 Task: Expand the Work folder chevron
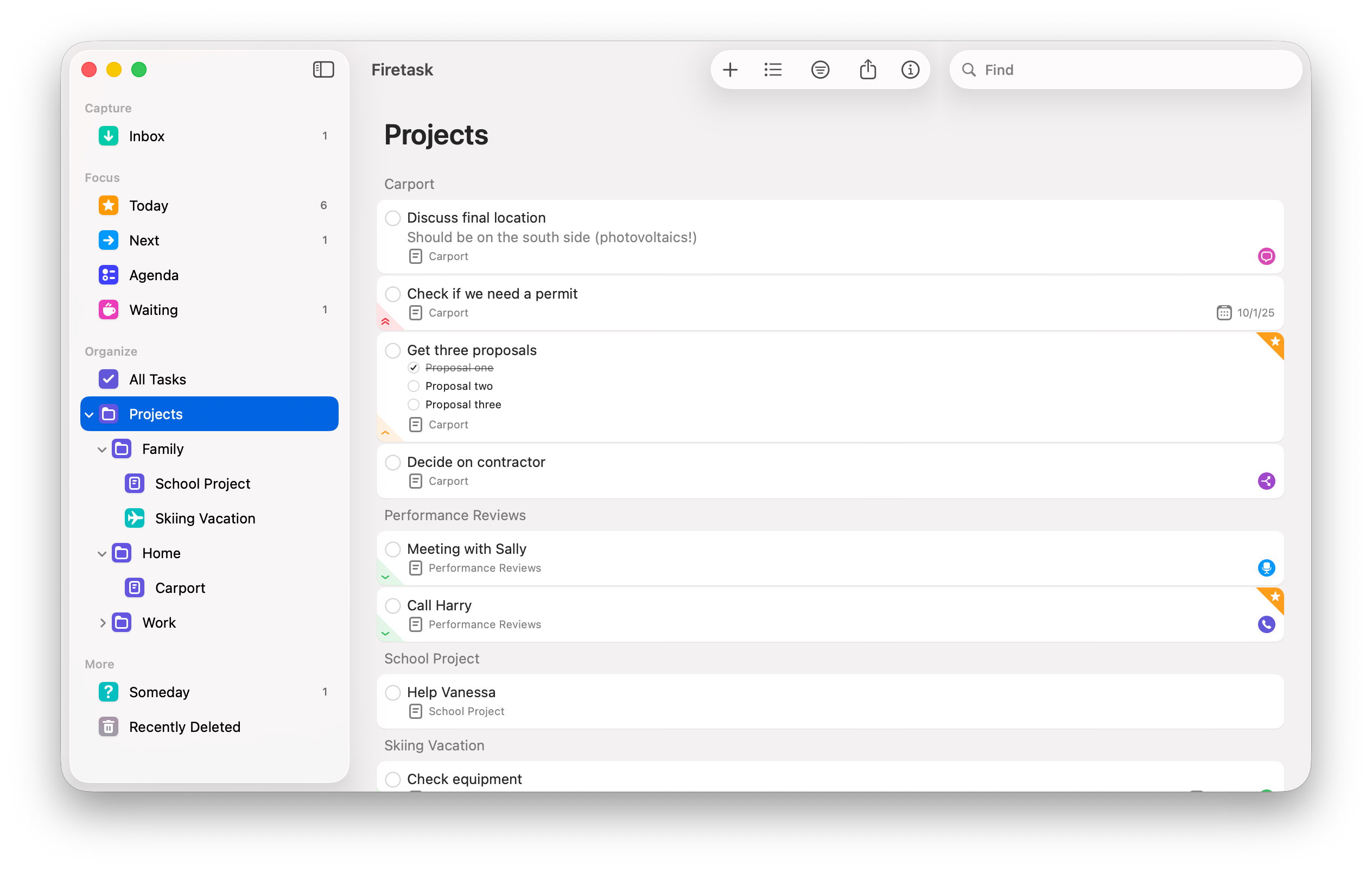[102, 623]
